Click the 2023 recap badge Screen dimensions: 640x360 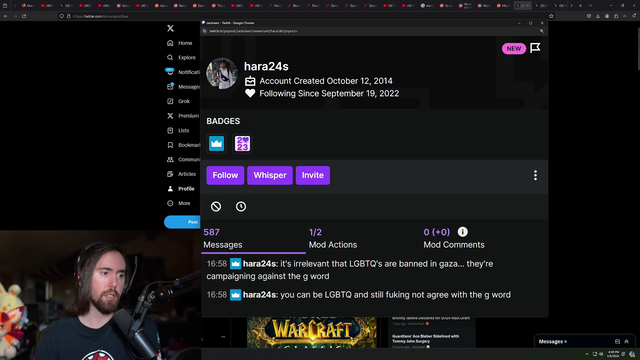[x=242, y=144]
